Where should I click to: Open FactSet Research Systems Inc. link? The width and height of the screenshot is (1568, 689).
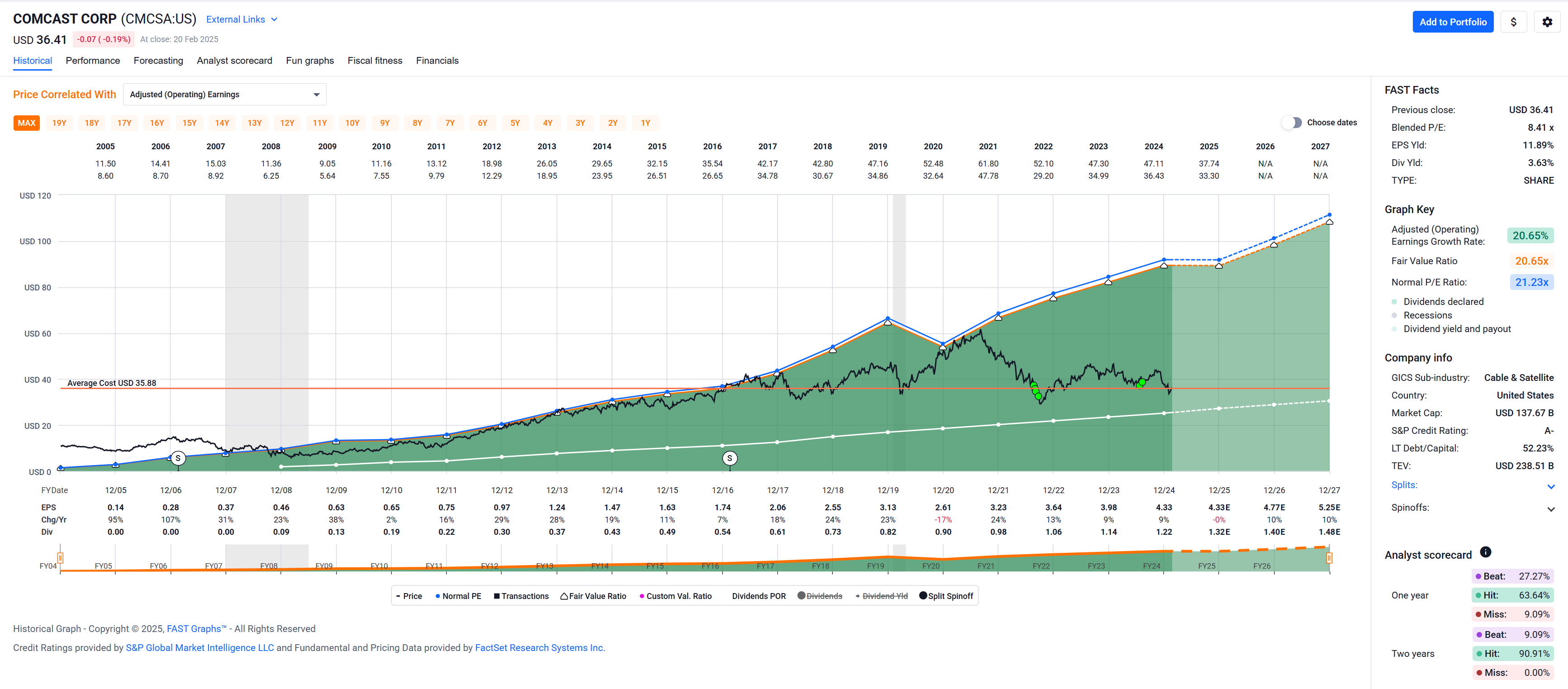(x=540, y=648)
